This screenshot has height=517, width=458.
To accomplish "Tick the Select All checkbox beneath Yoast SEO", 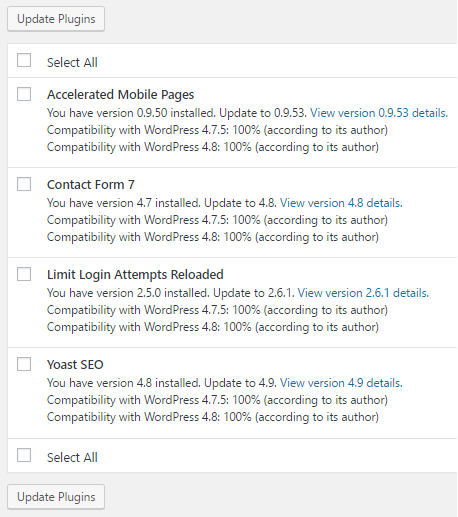I will click(24, 455).
